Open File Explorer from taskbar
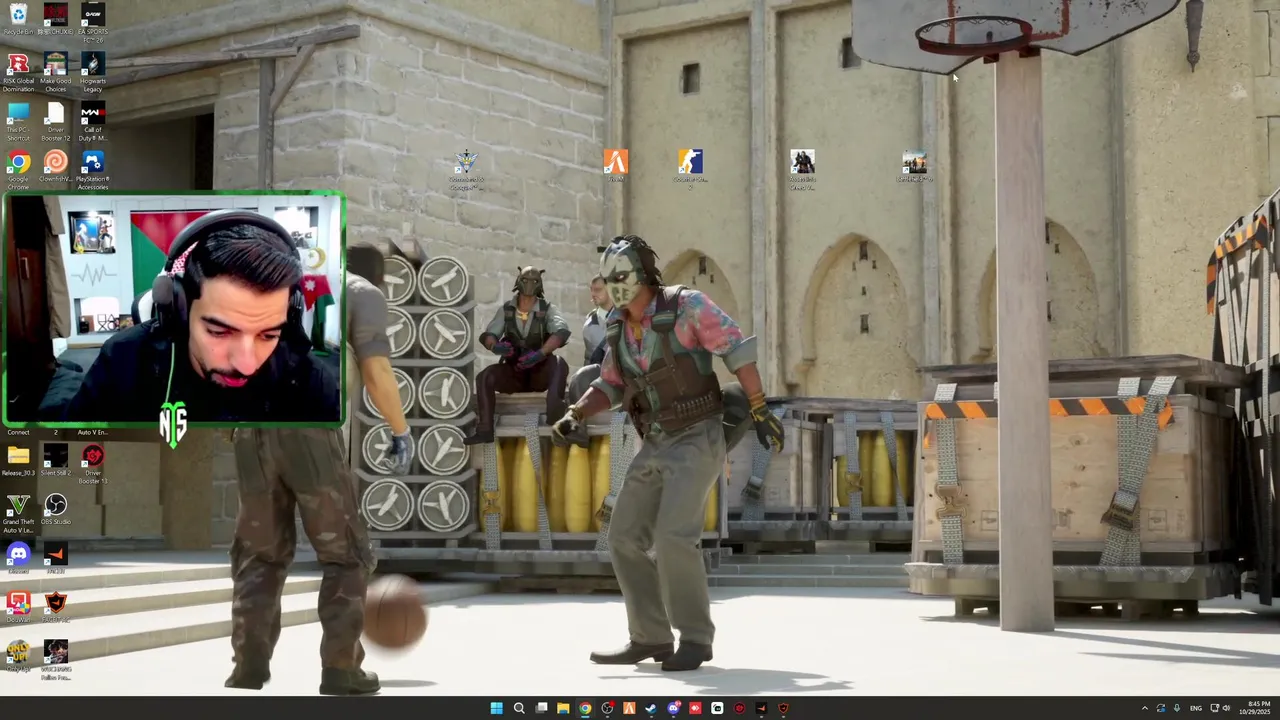Screen dimensions: 1280x720 pyautogui.click(x=563, y=708)
